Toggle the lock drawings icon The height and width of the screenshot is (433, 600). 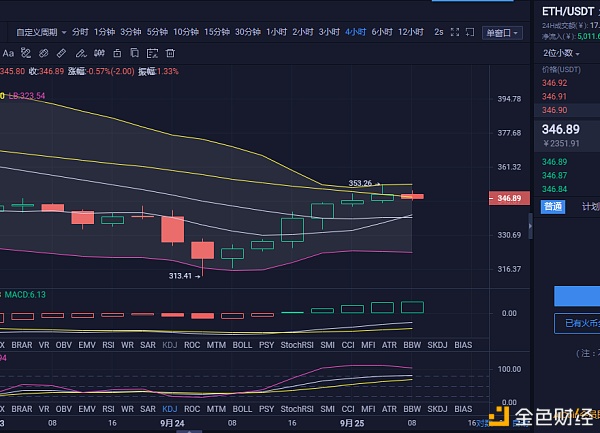[x=117, y=53]
